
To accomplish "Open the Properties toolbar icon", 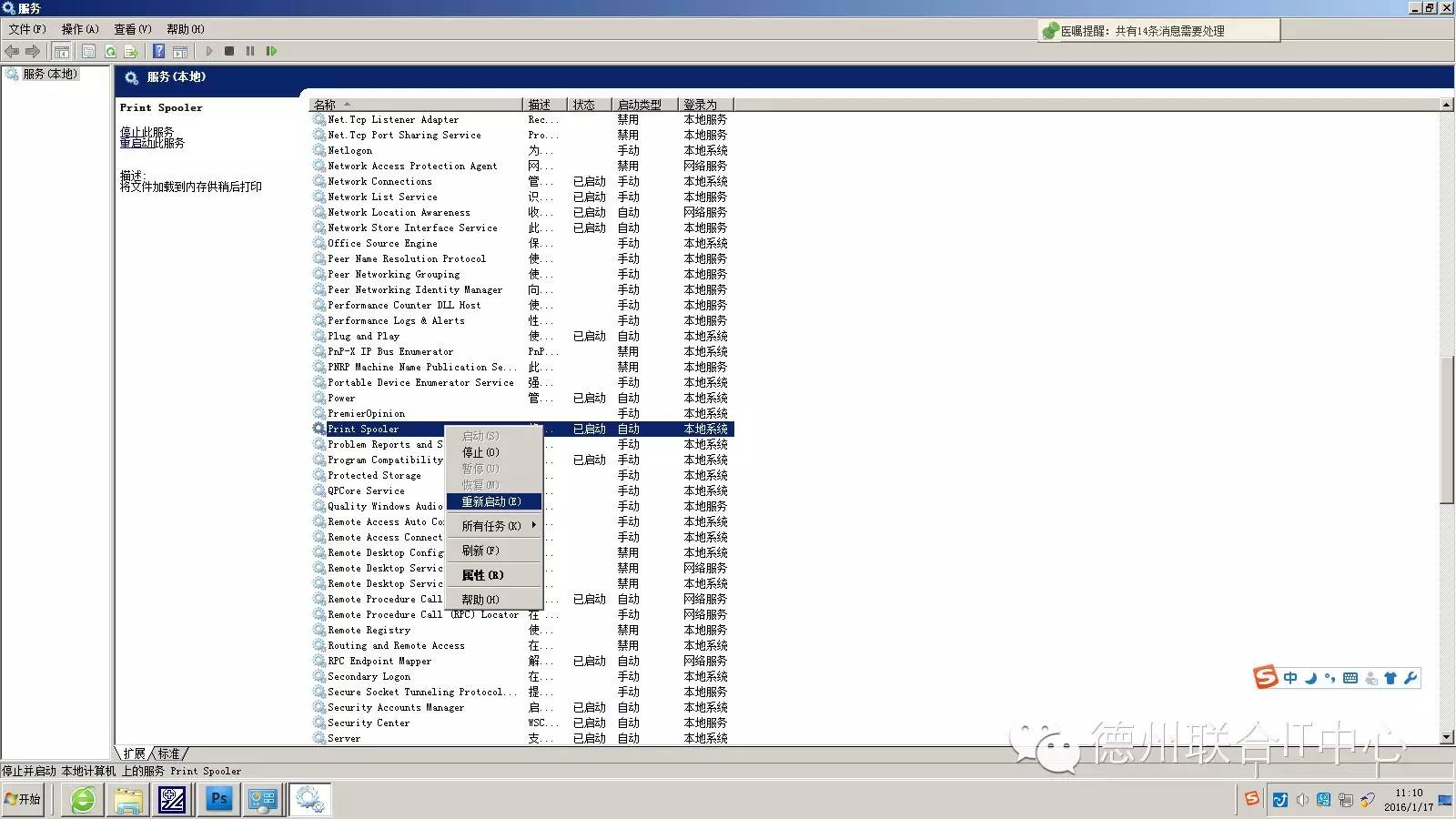I will tap(89, 51).
